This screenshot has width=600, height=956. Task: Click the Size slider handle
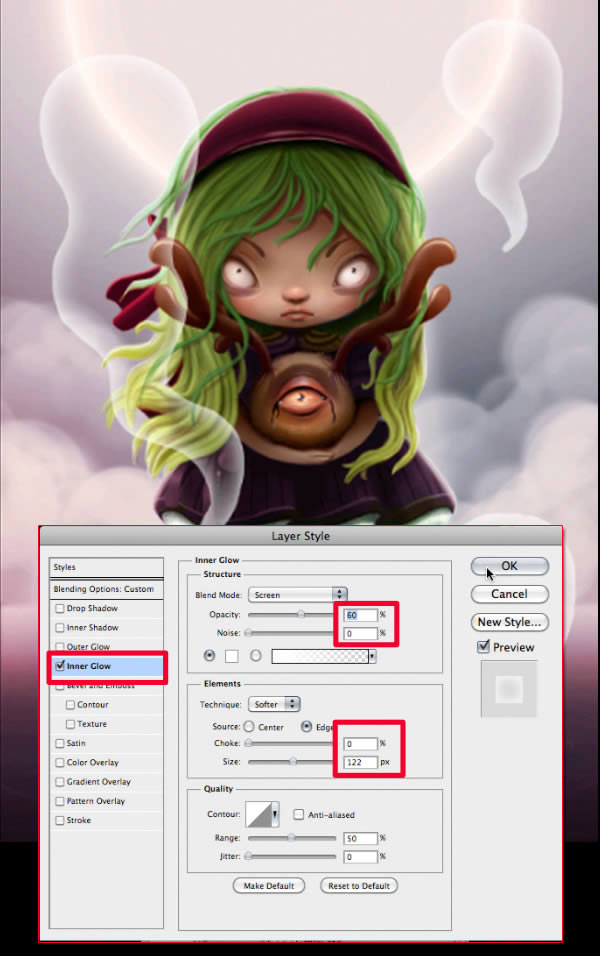293,762
